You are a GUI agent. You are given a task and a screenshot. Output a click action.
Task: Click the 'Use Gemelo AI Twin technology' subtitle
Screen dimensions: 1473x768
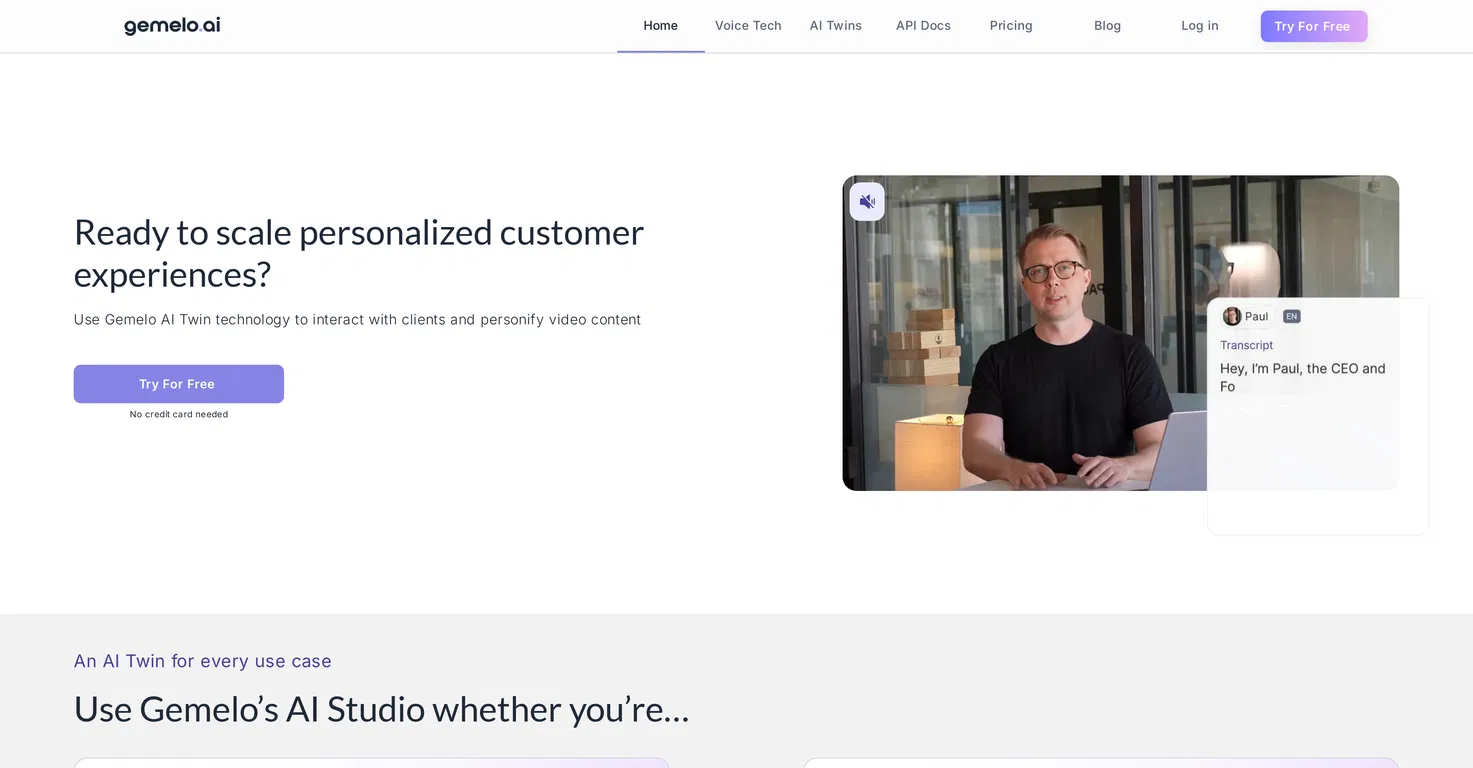click(x=357, y=320)
